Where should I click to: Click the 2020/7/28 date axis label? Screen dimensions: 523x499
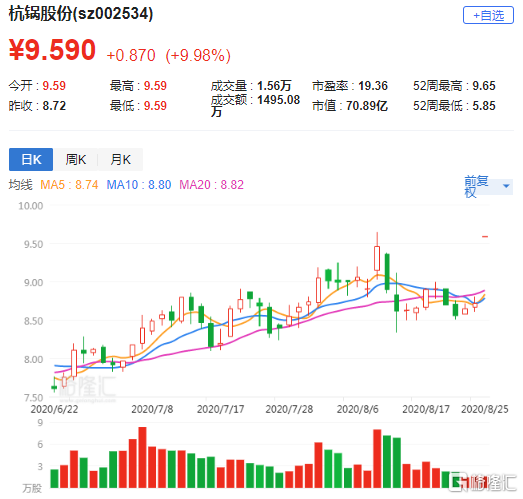[x=289, y=409]
